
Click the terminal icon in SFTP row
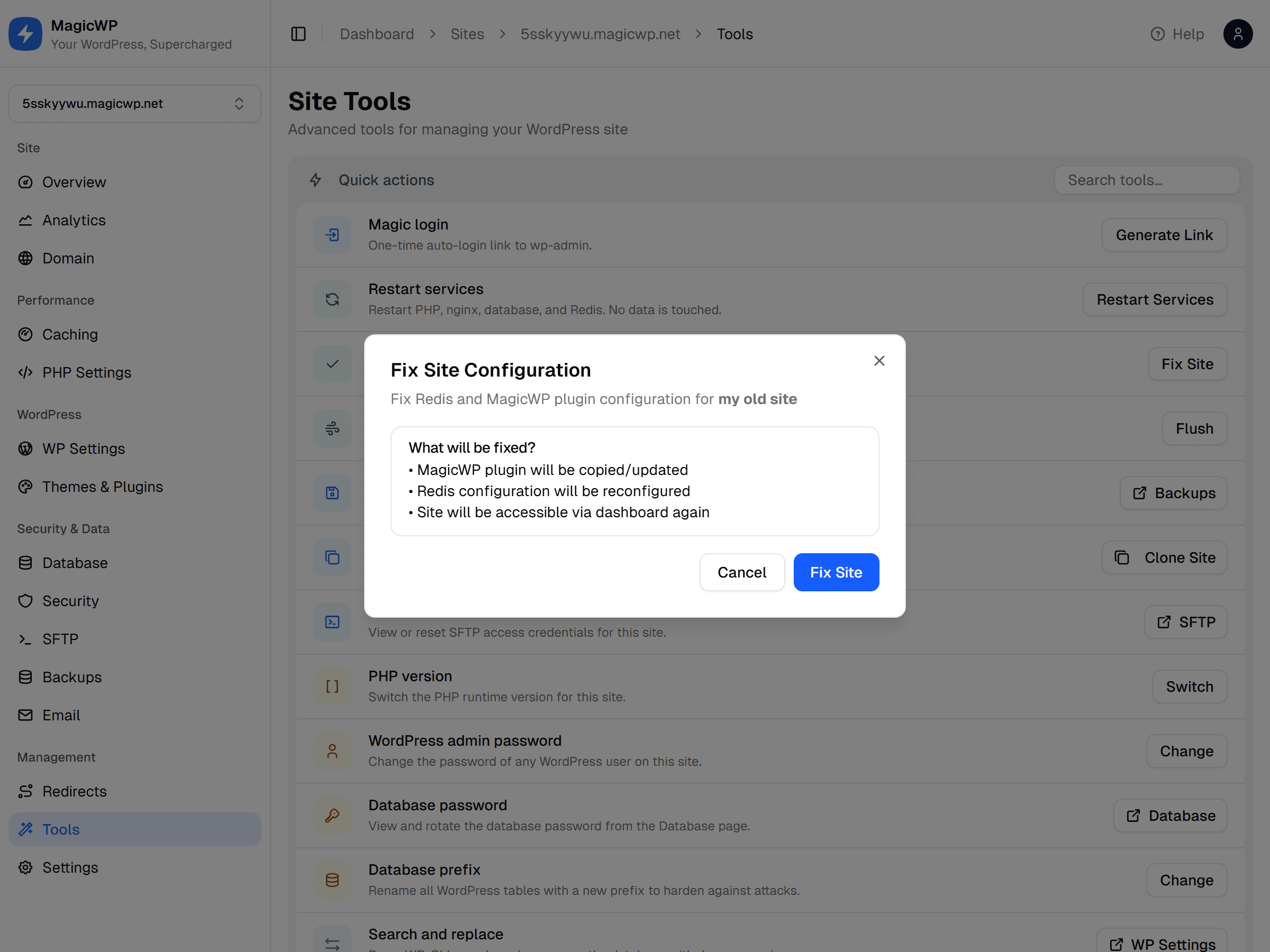[x=332, y=622]
